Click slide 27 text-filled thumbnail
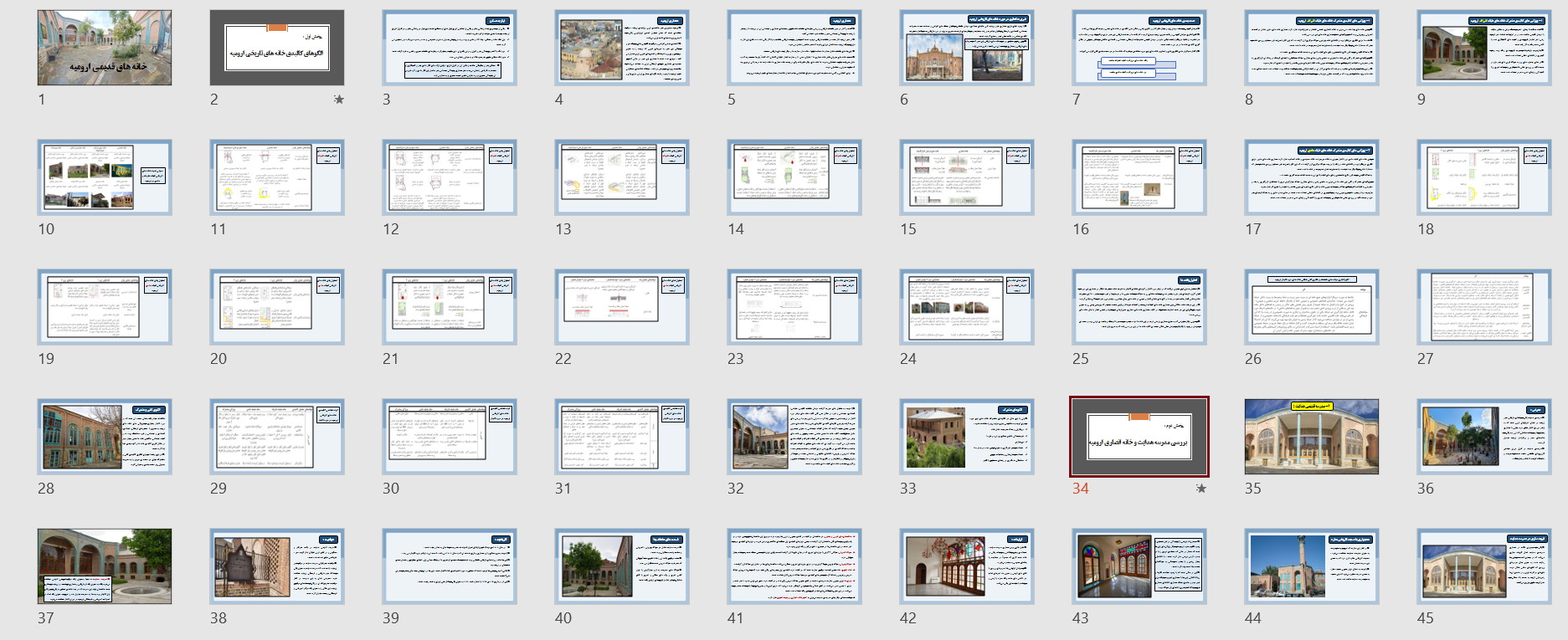 (x=1484, y=307)
